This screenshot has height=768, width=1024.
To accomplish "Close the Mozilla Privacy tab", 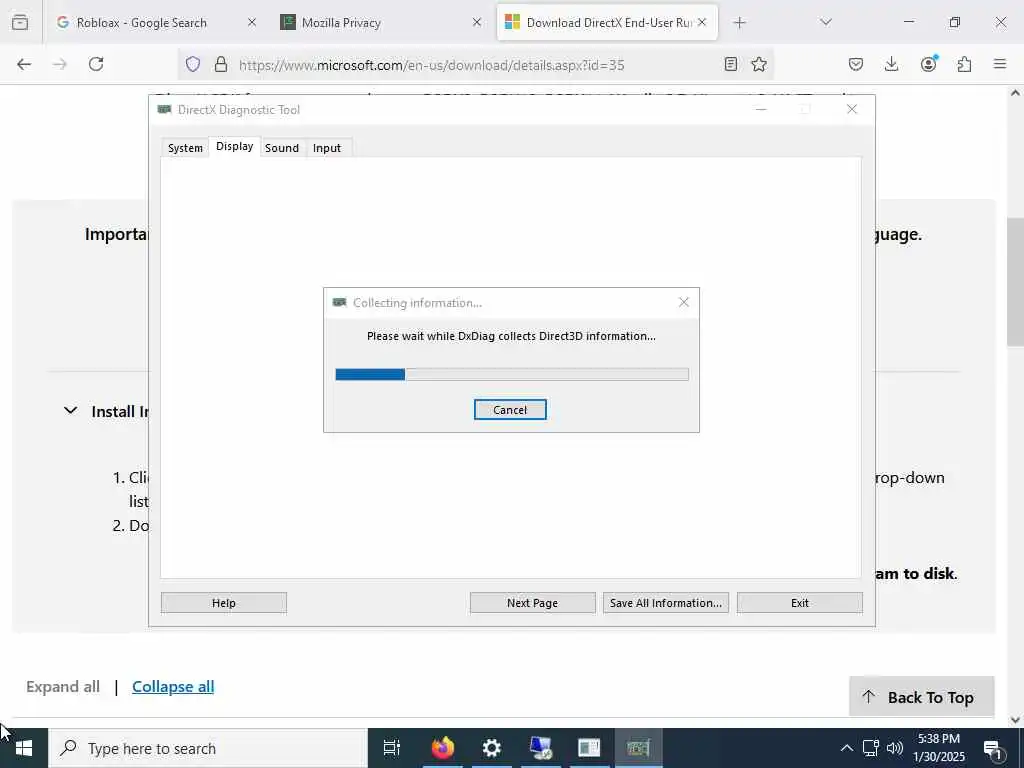I will [x=477, y=22].
